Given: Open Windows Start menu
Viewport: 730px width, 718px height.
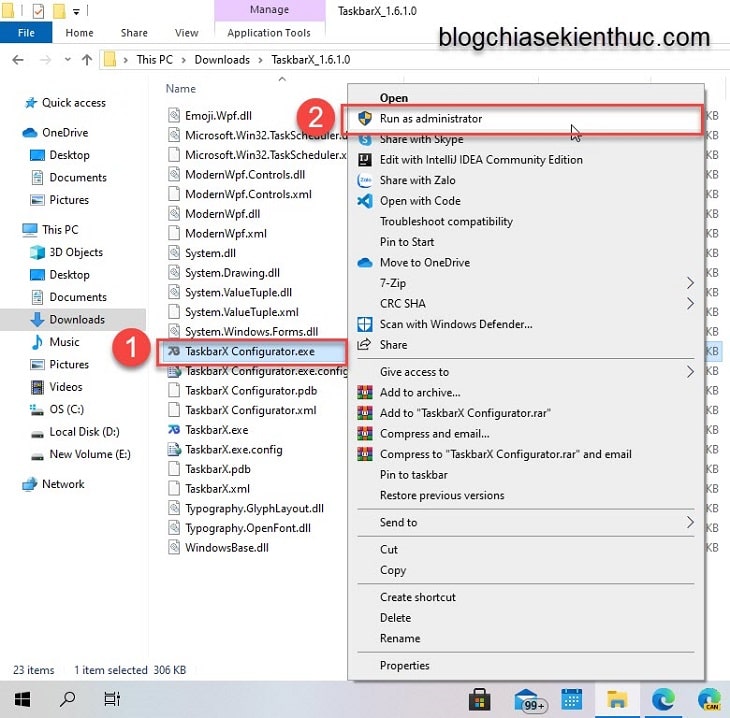Looking at the screenshot, I should coord(22,699).
